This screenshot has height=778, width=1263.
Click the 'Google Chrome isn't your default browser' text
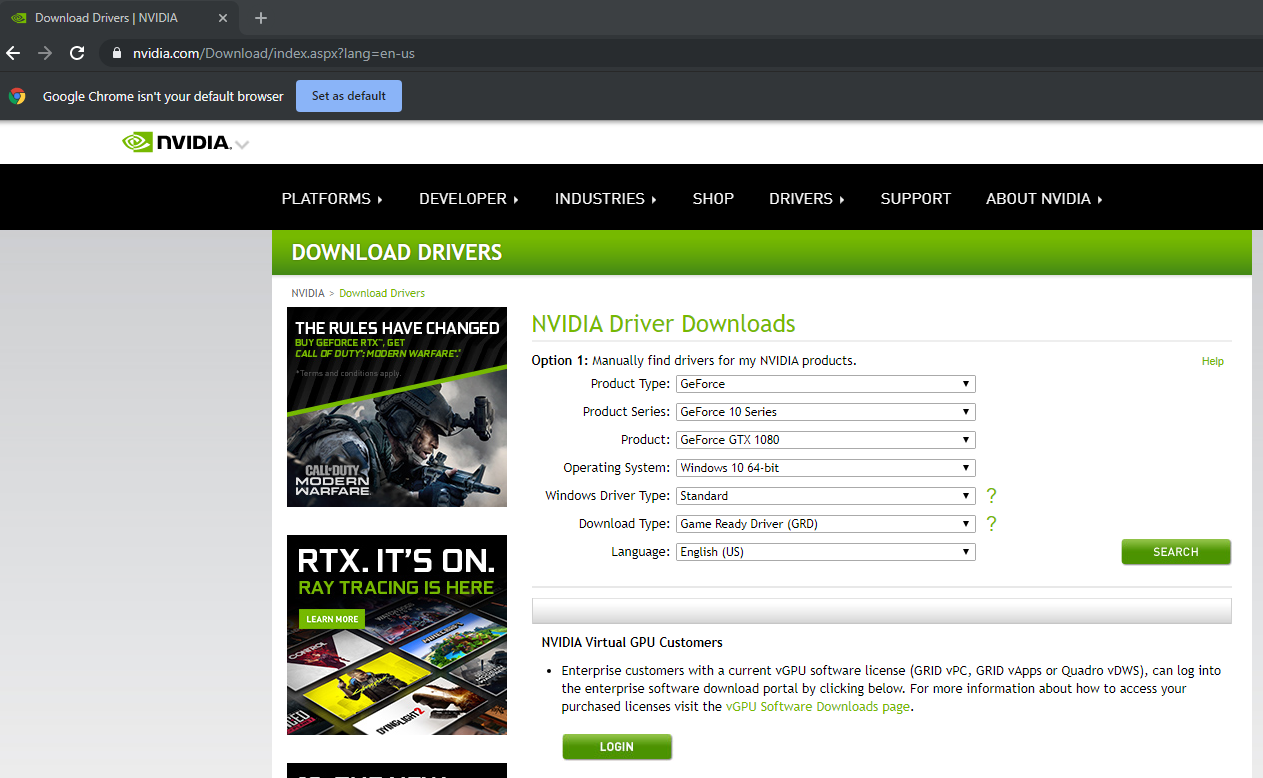click(x=163, y=96)
